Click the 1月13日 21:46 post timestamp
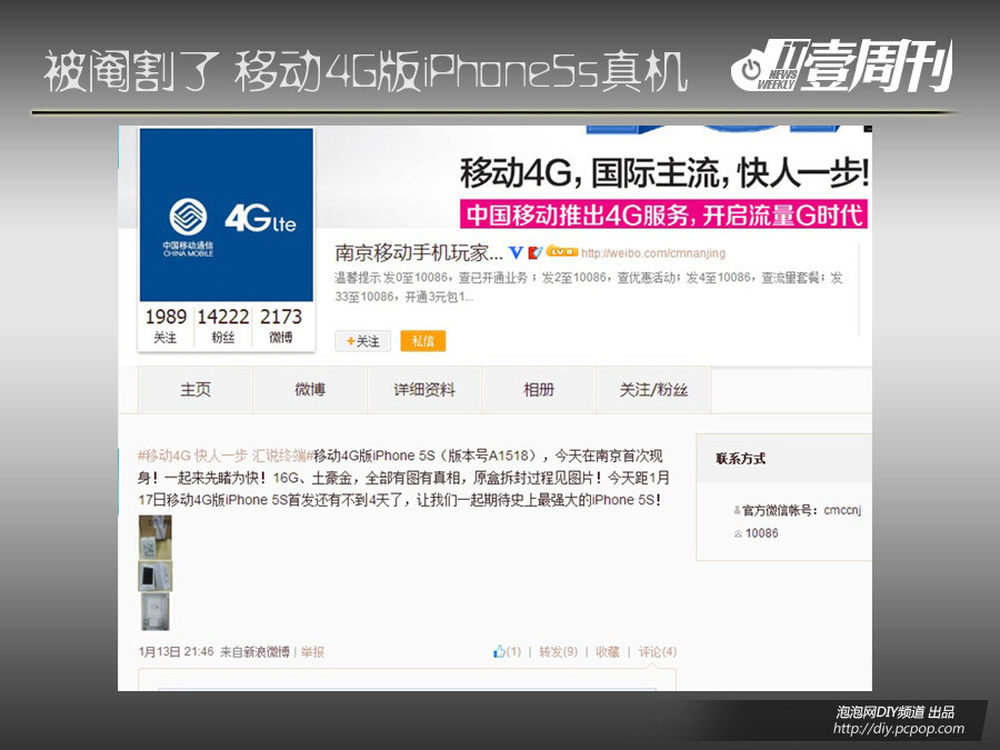The height and width of the screenshot is (750, 1000). (x=176, y=652)
